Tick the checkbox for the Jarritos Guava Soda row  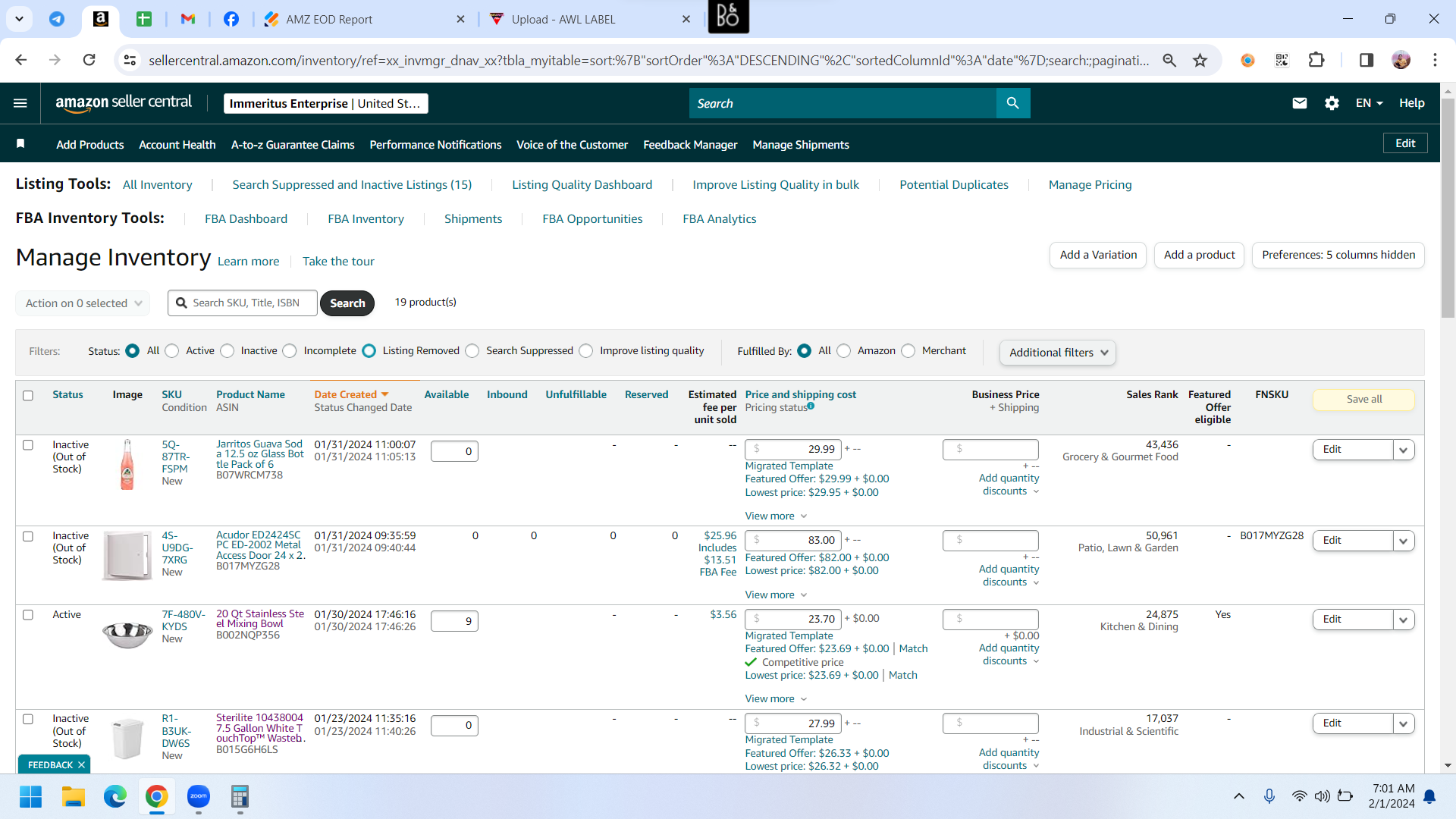pos(28,445)
